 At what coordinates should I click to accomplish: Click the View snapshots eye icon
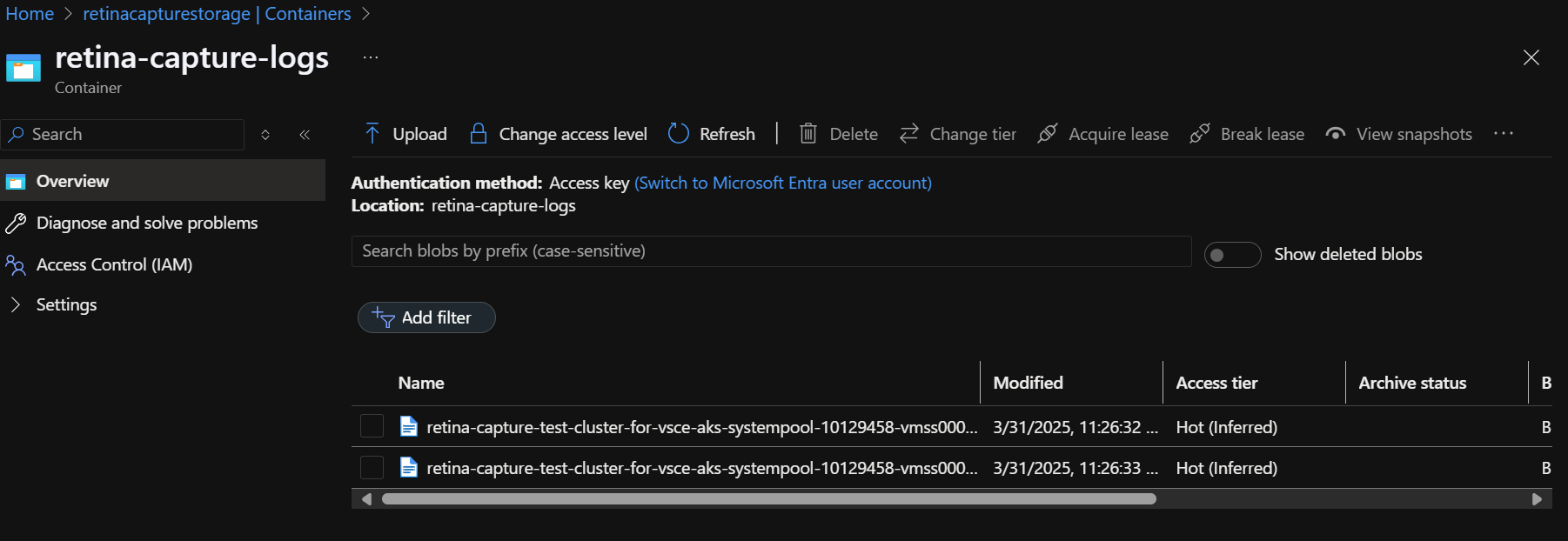(1336, 134)
